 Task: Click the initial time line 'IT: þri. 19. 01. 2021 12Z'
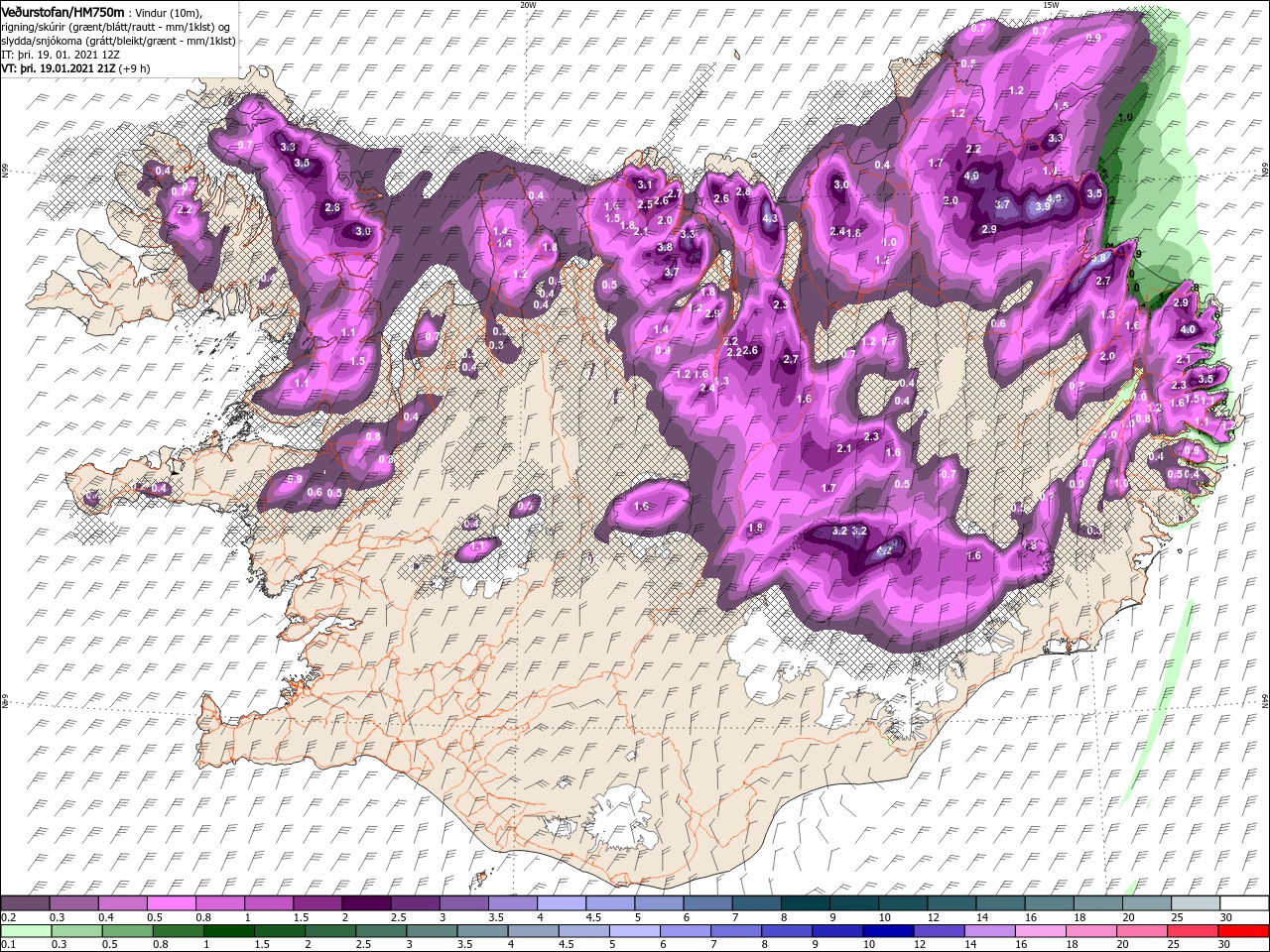(x=62, y=54)
